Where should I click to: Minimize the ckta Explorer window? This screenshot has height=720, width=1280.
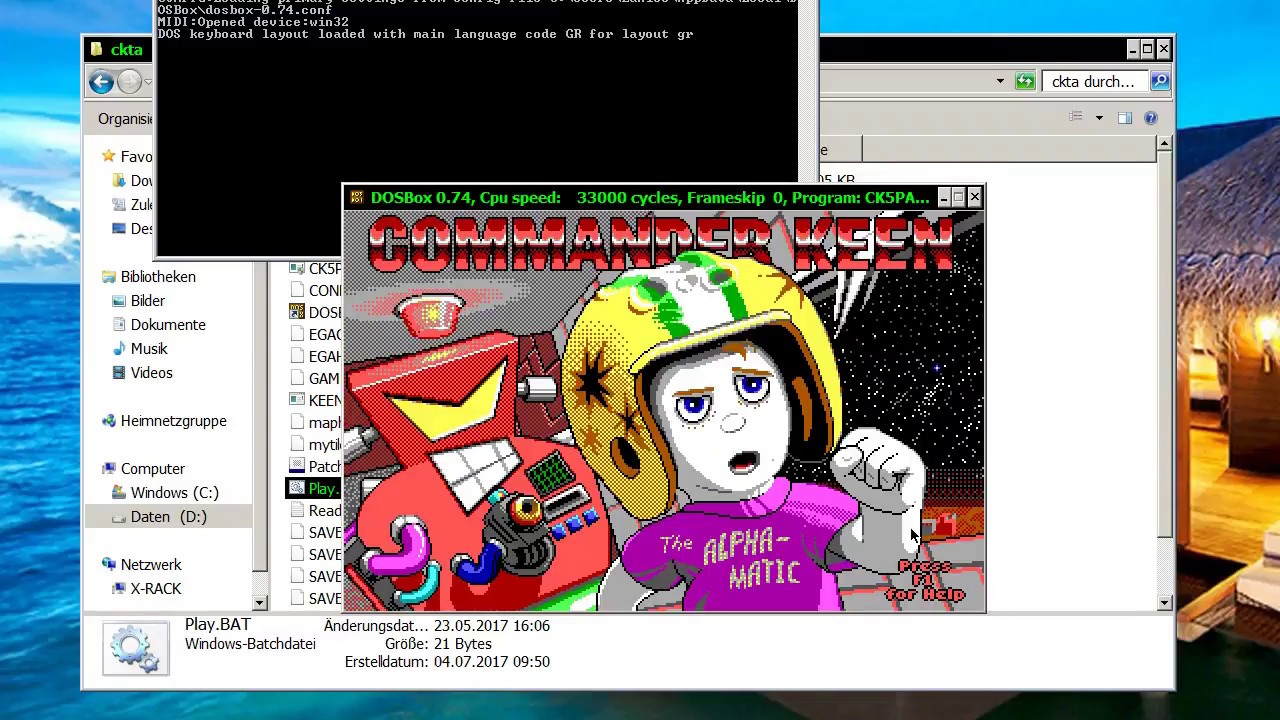click(1133, 49)
